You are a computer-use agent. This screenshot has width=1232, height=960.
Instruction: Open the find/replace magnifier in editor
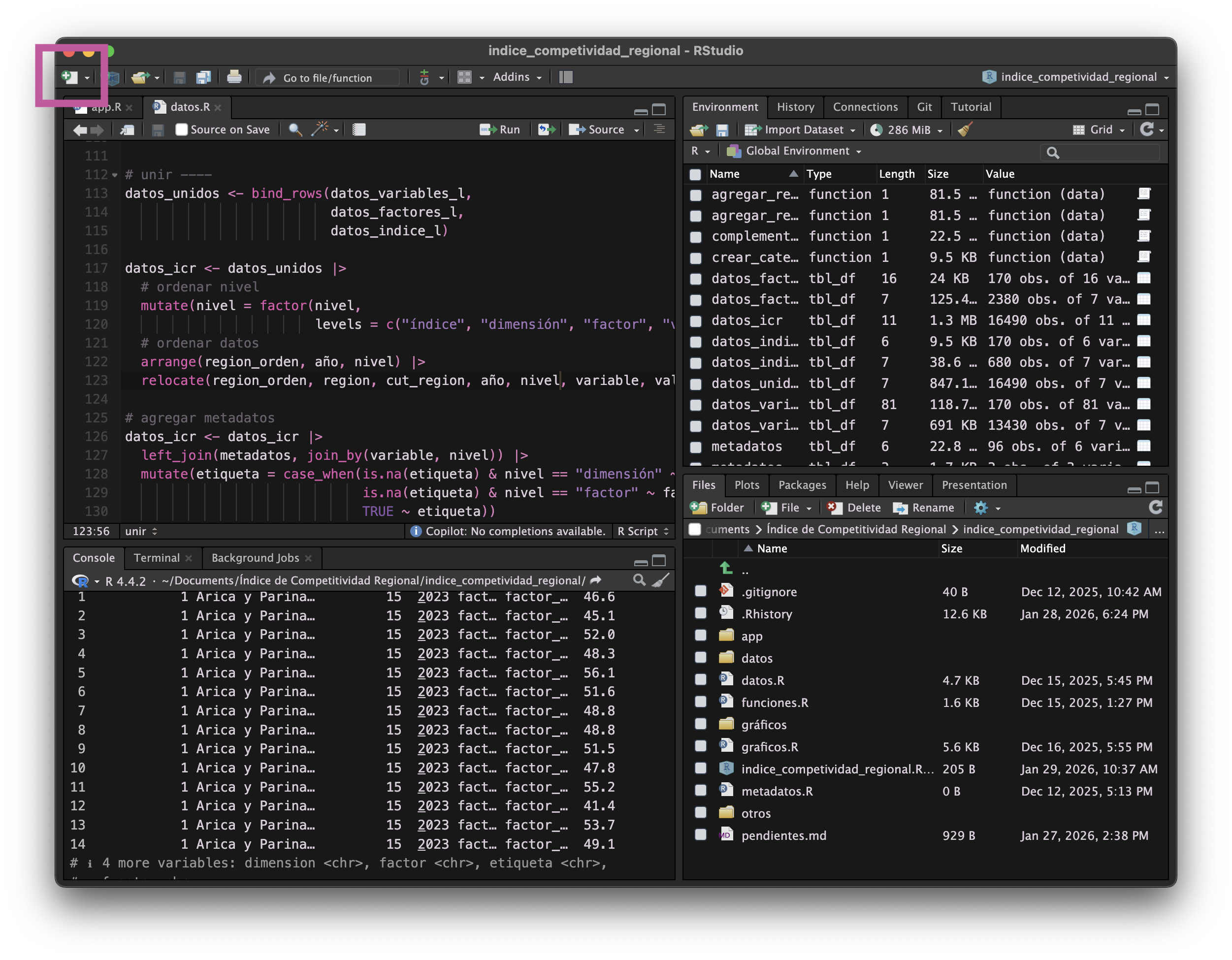[294, 130]
